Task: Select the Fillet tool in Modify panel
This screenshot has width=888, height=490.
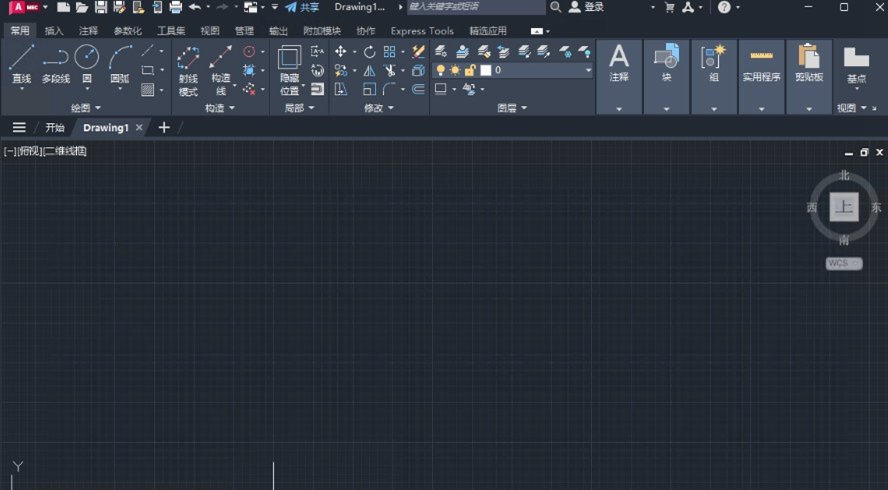Action: 389,89
